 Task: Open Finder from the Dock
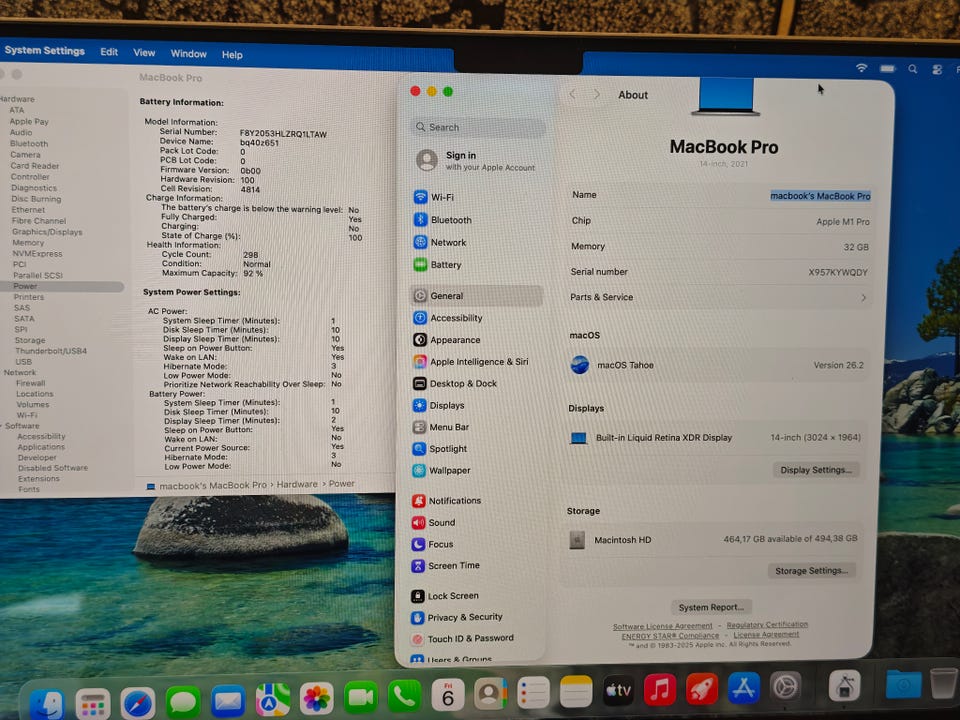coord(47,705)
